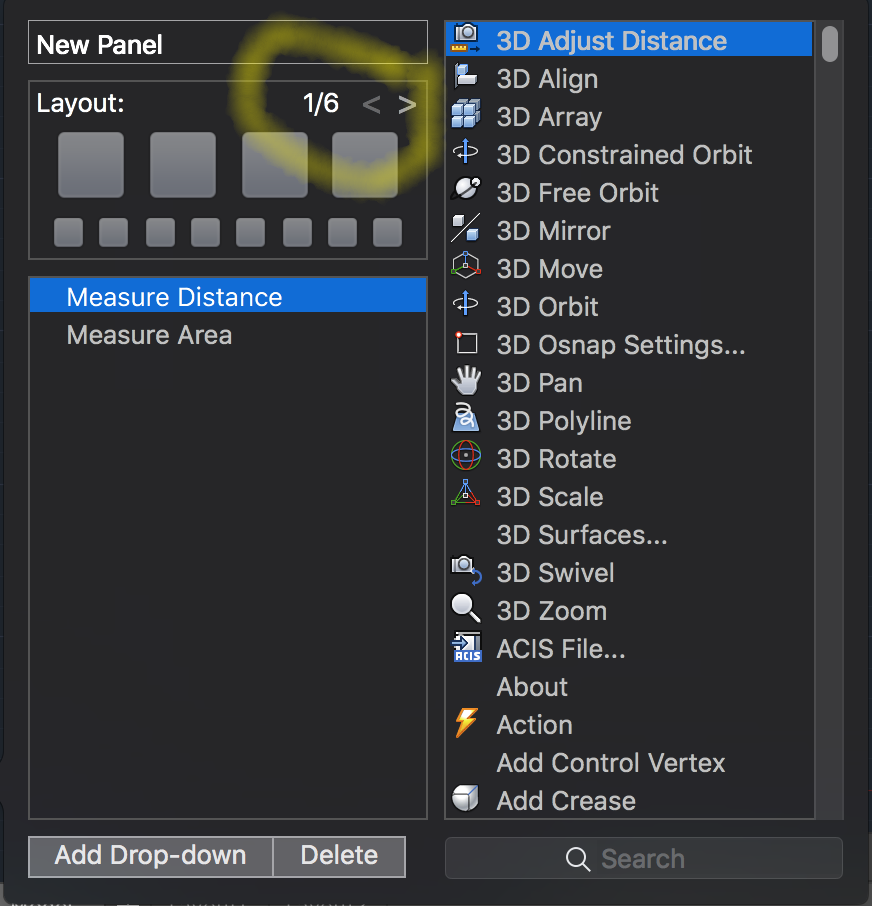This screenshot has height=906, width=872.
Task: Click the 3D Array cubes icon
Action: 466,116
